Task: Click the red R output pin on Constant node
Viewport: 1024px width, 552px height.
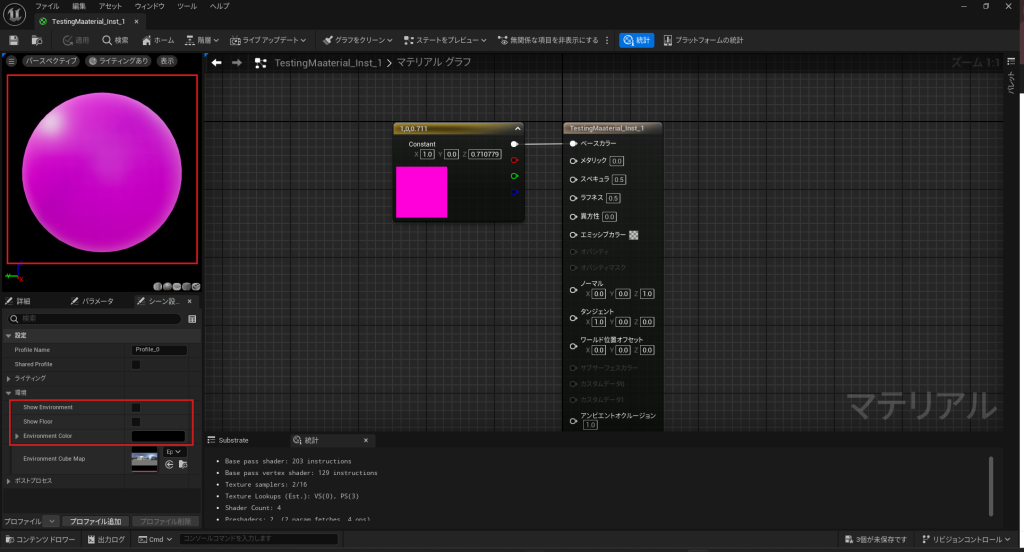Action: click(514, 160)
